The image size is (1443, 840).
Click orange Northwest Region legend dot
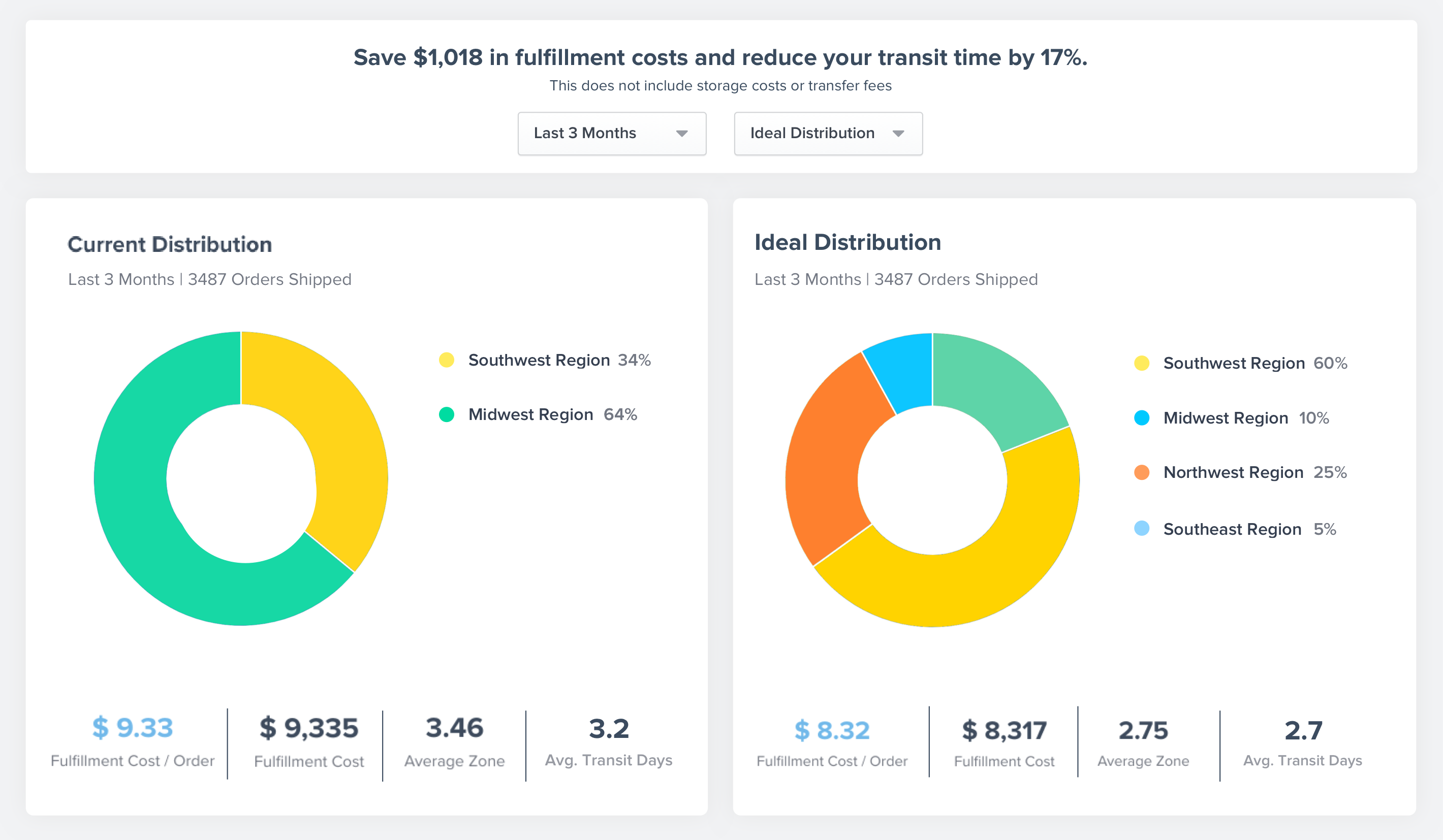pyautogui.click(x=1141, y=472)
